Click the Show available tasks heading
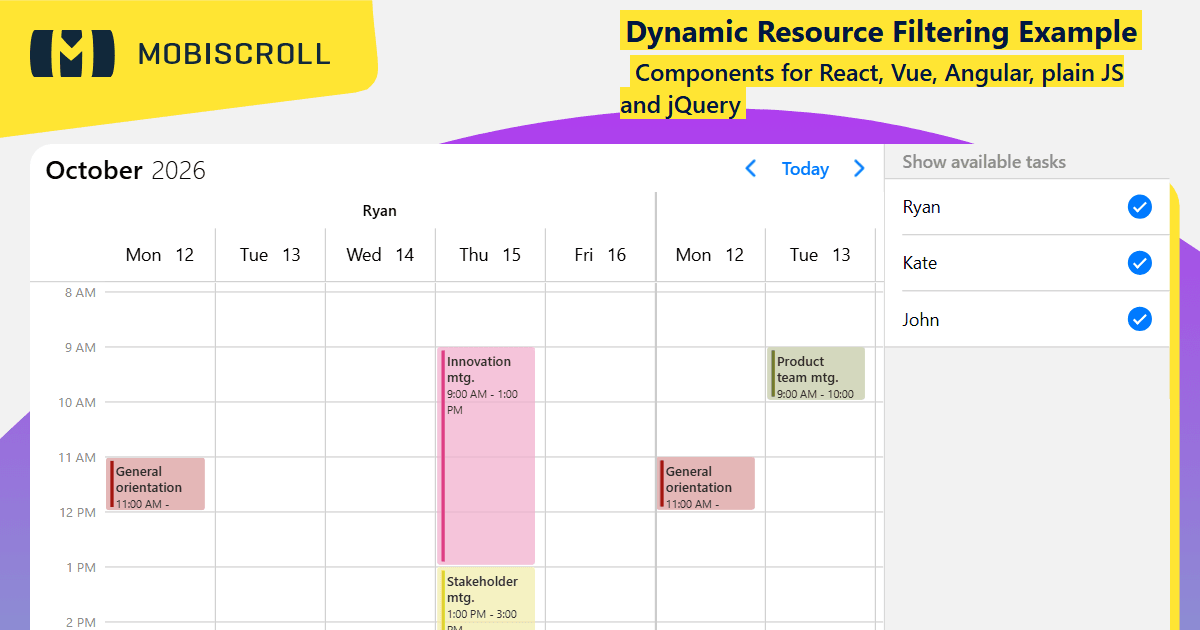This screenshot has height=630, width=1200. tap(984, 162)
